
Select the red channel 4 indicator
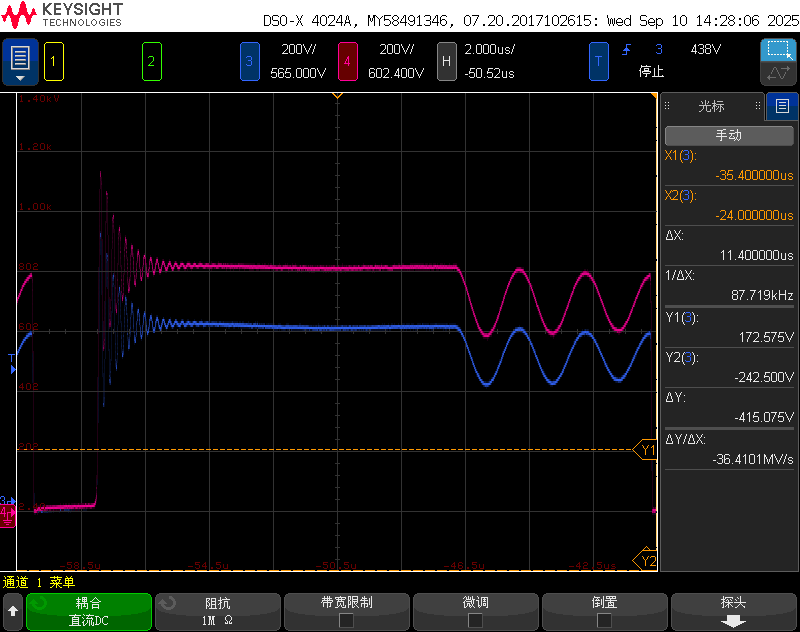[x=347, y=61]
